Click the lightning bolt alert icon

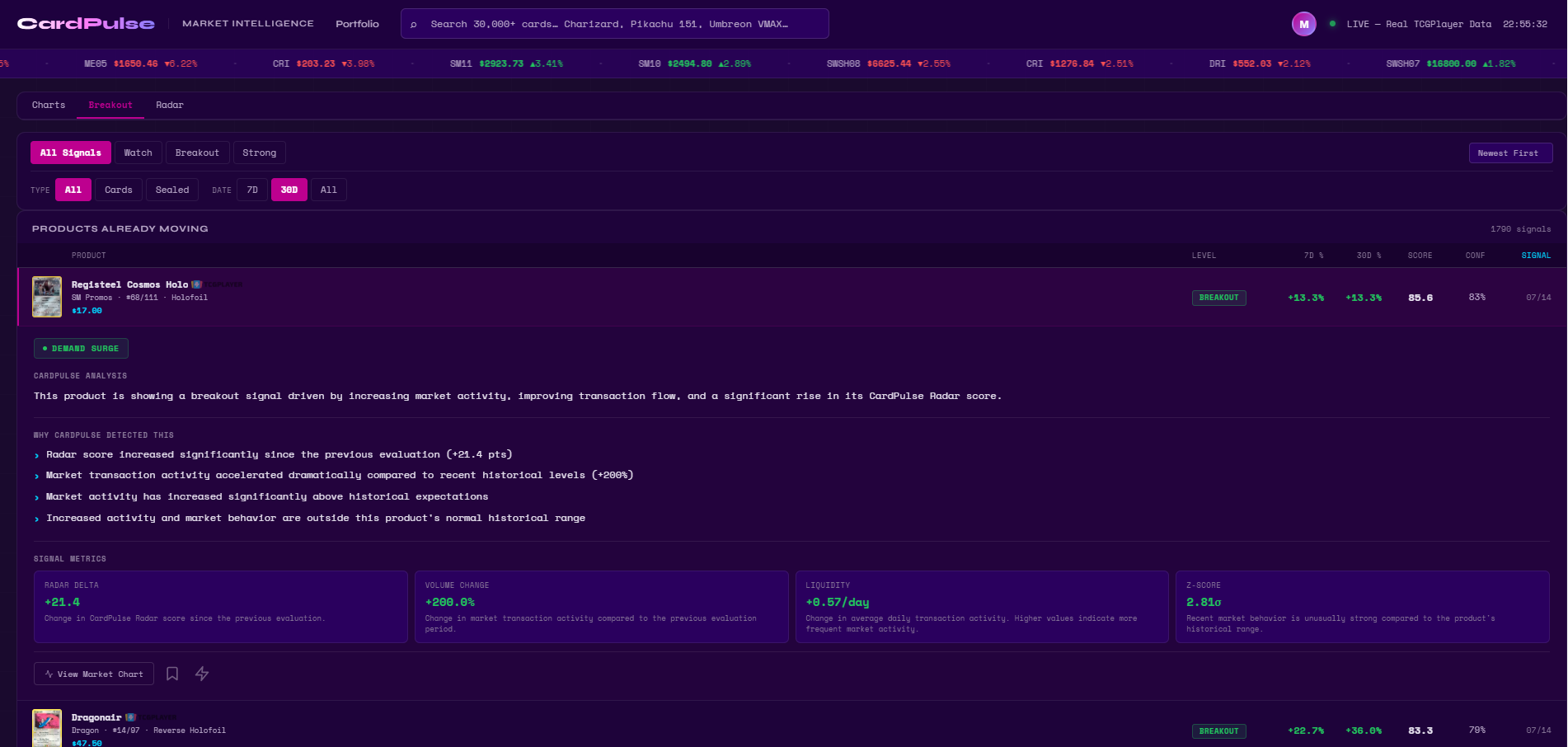coord(202,674)
